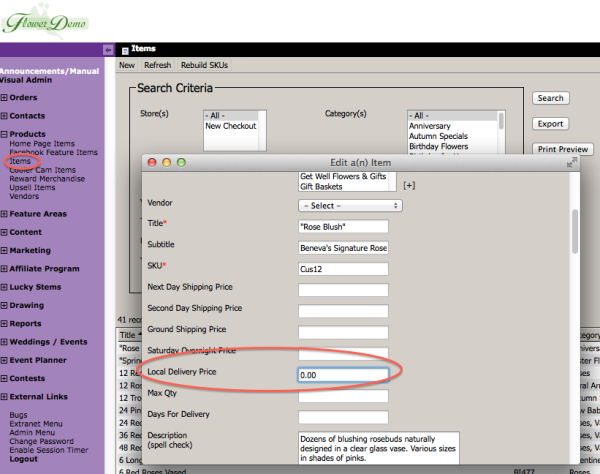Click the Logout link
This screenshot has width=600, height=474.
(23, 459)
